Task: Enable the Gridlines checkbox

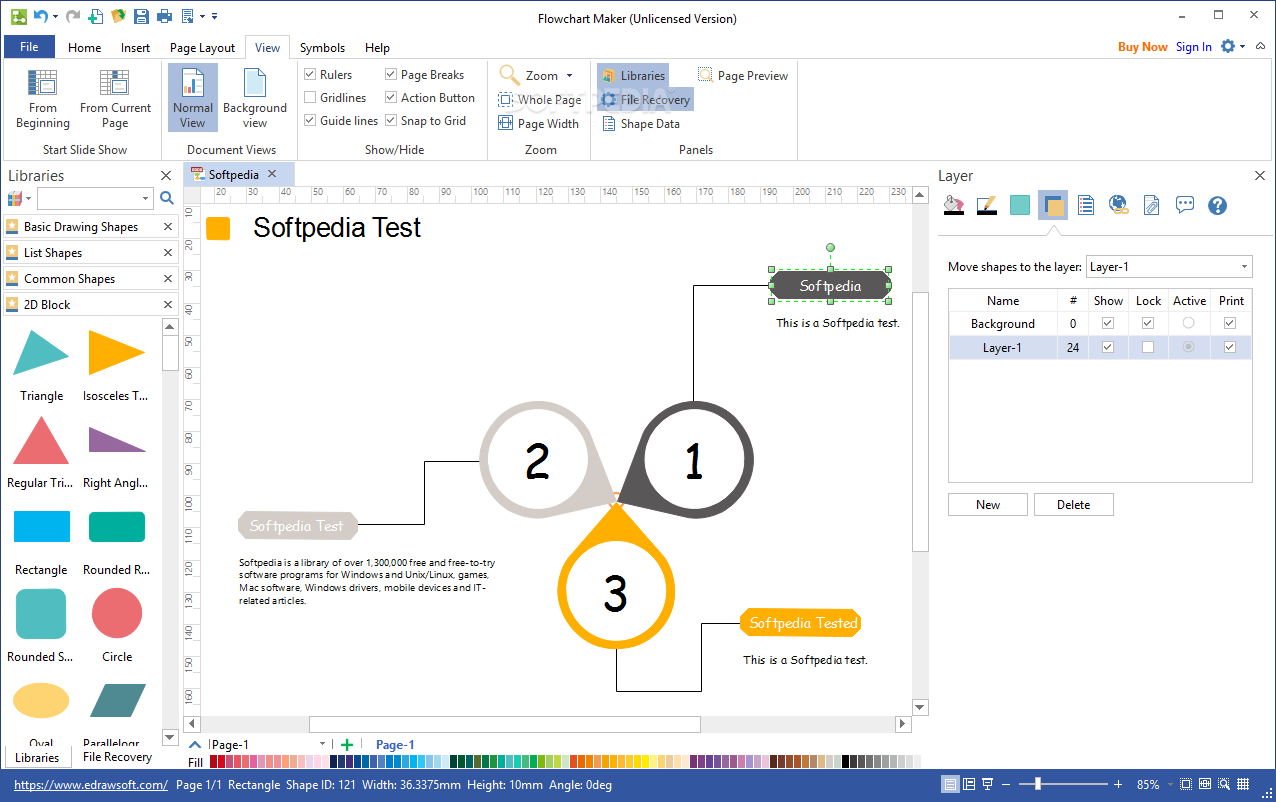Action: [x=310, y=98]
